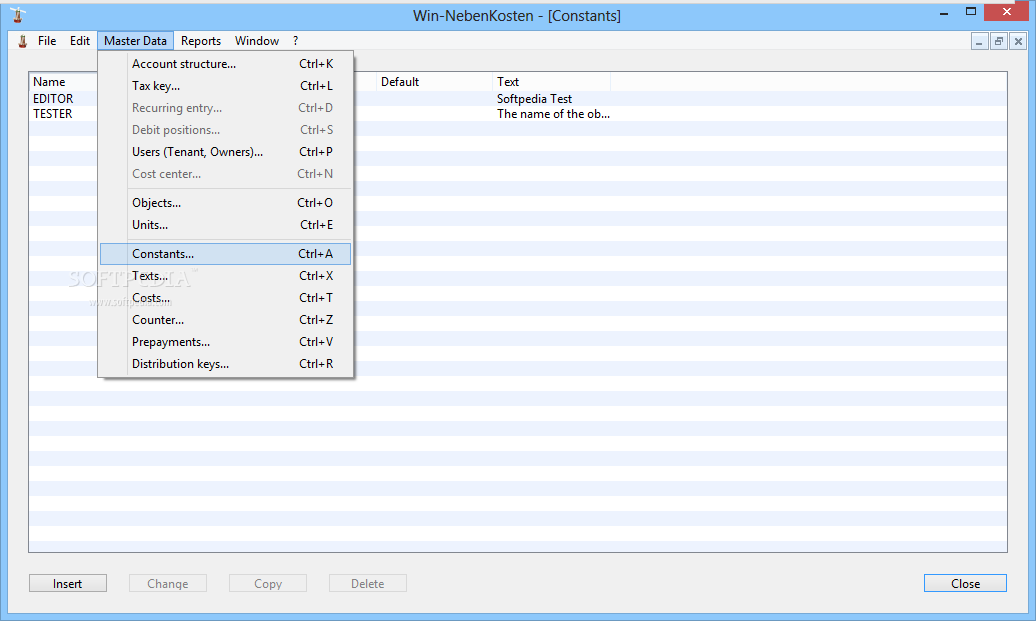Screen dimensions: 1036x621
Task: Click the disabled Cost center... item
Action: [x=225, y=174]
